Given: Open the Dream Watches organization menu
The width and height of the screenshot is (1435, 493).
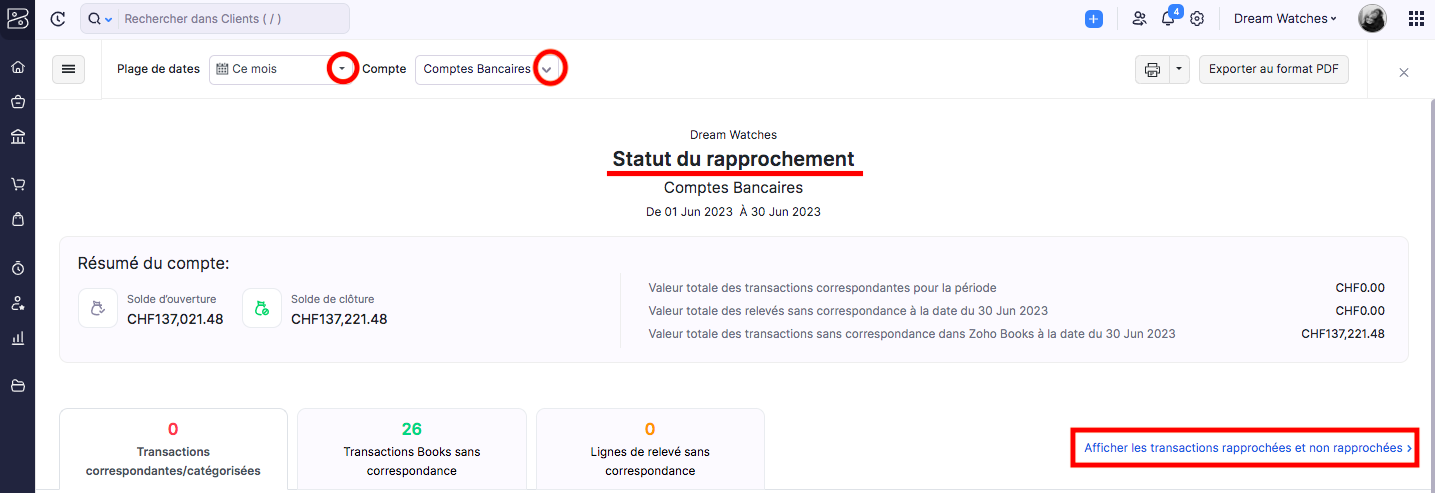Looking at the screenshot, I should coord(1285,18).
